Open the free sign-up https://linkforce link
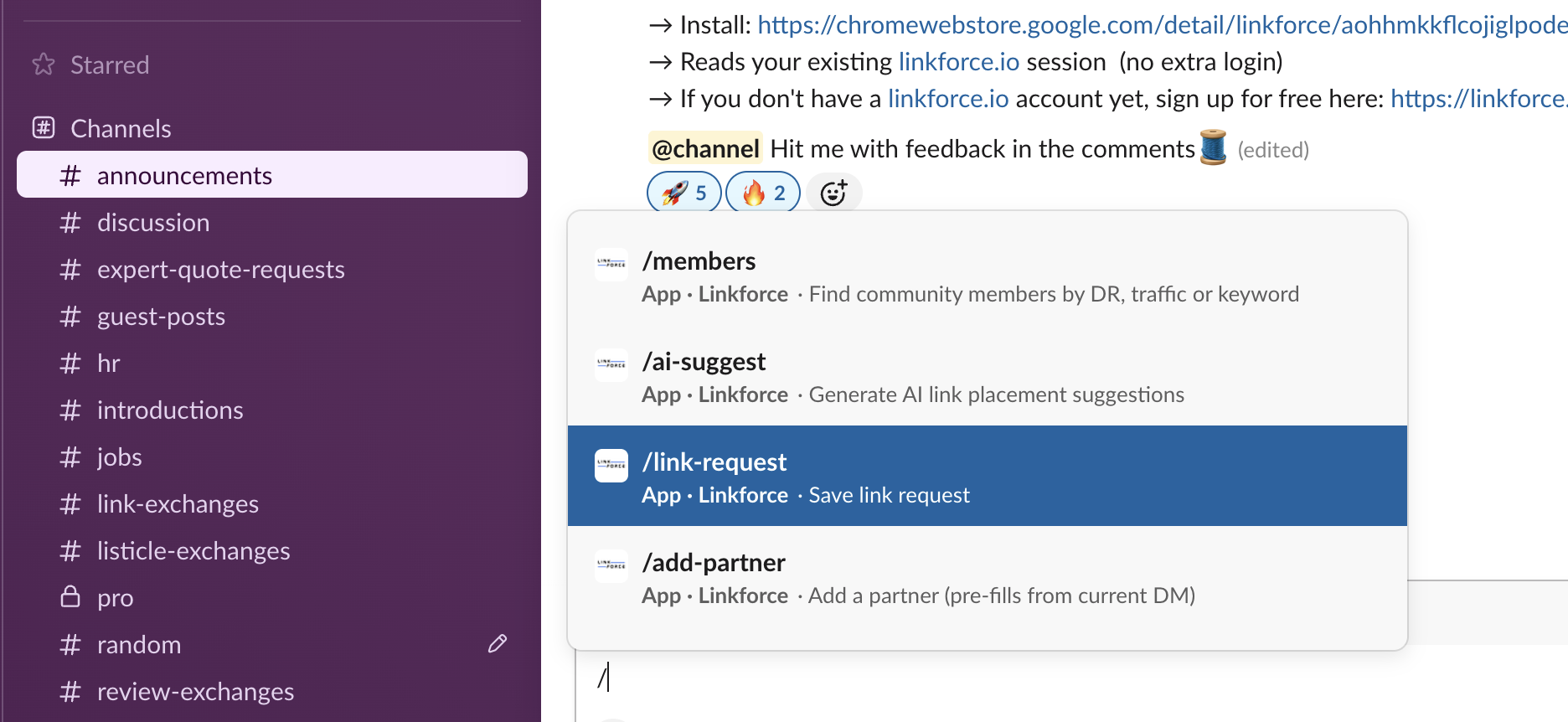 pos(1479,99)
